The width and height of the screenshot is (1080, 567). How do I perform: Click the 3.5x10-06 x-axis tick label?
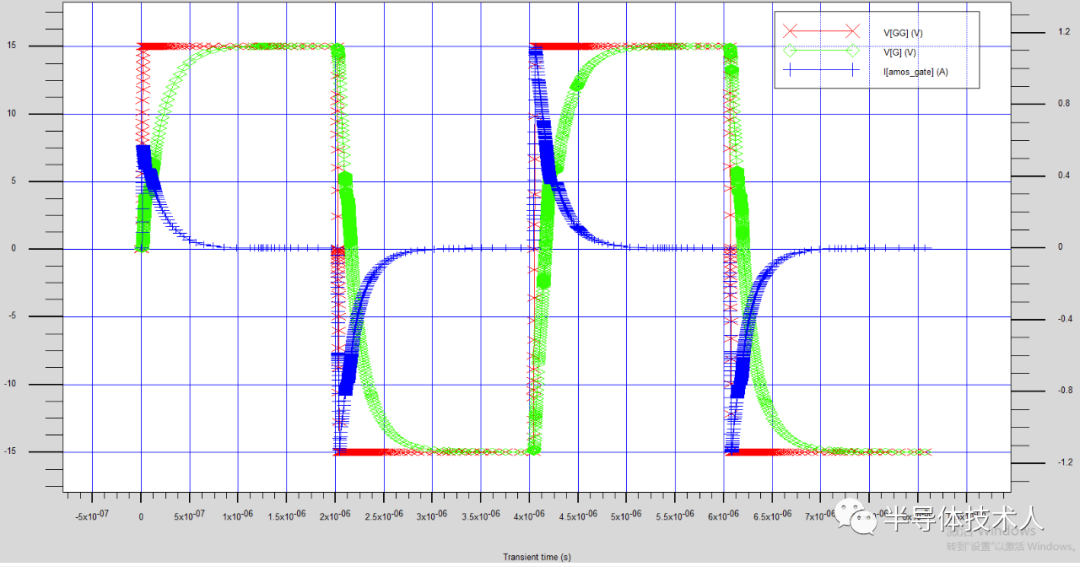click(480, 515)
